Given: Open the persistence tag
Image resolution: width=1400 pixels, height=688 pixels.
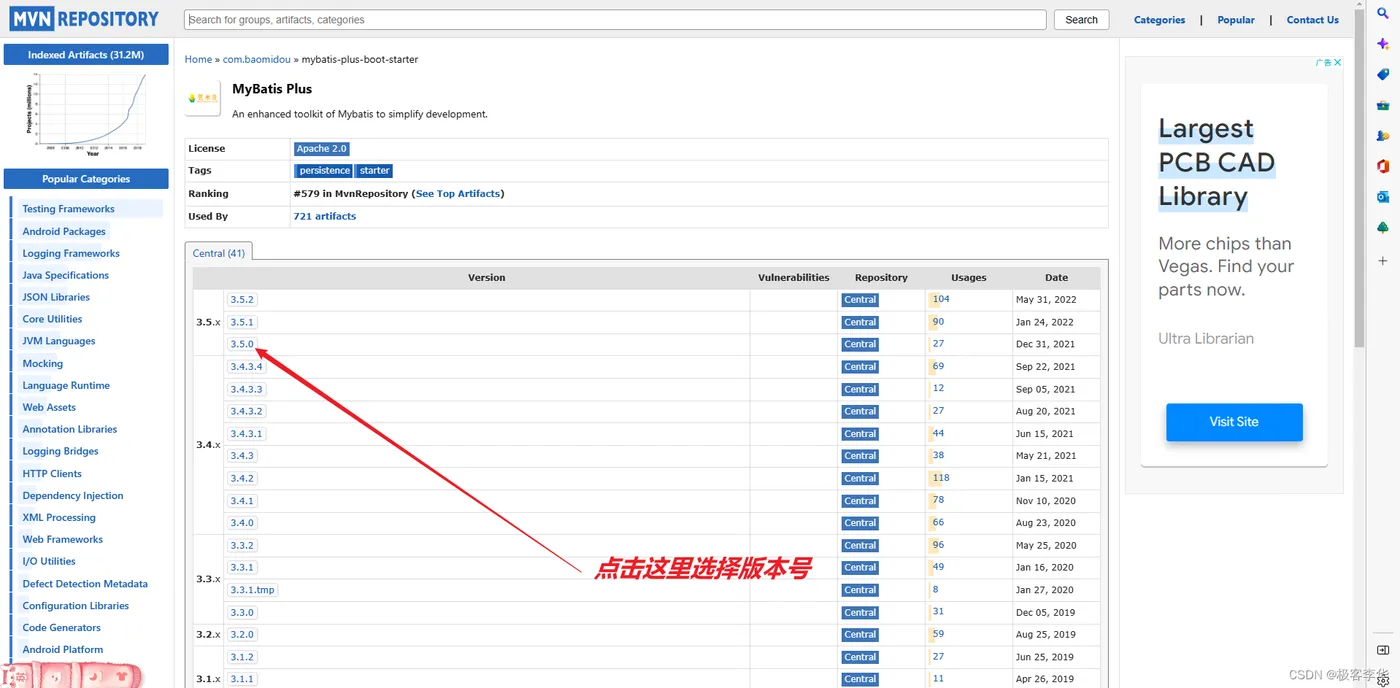Looking at the screenshot, I should pyautogui.click(x=324, y=171).
